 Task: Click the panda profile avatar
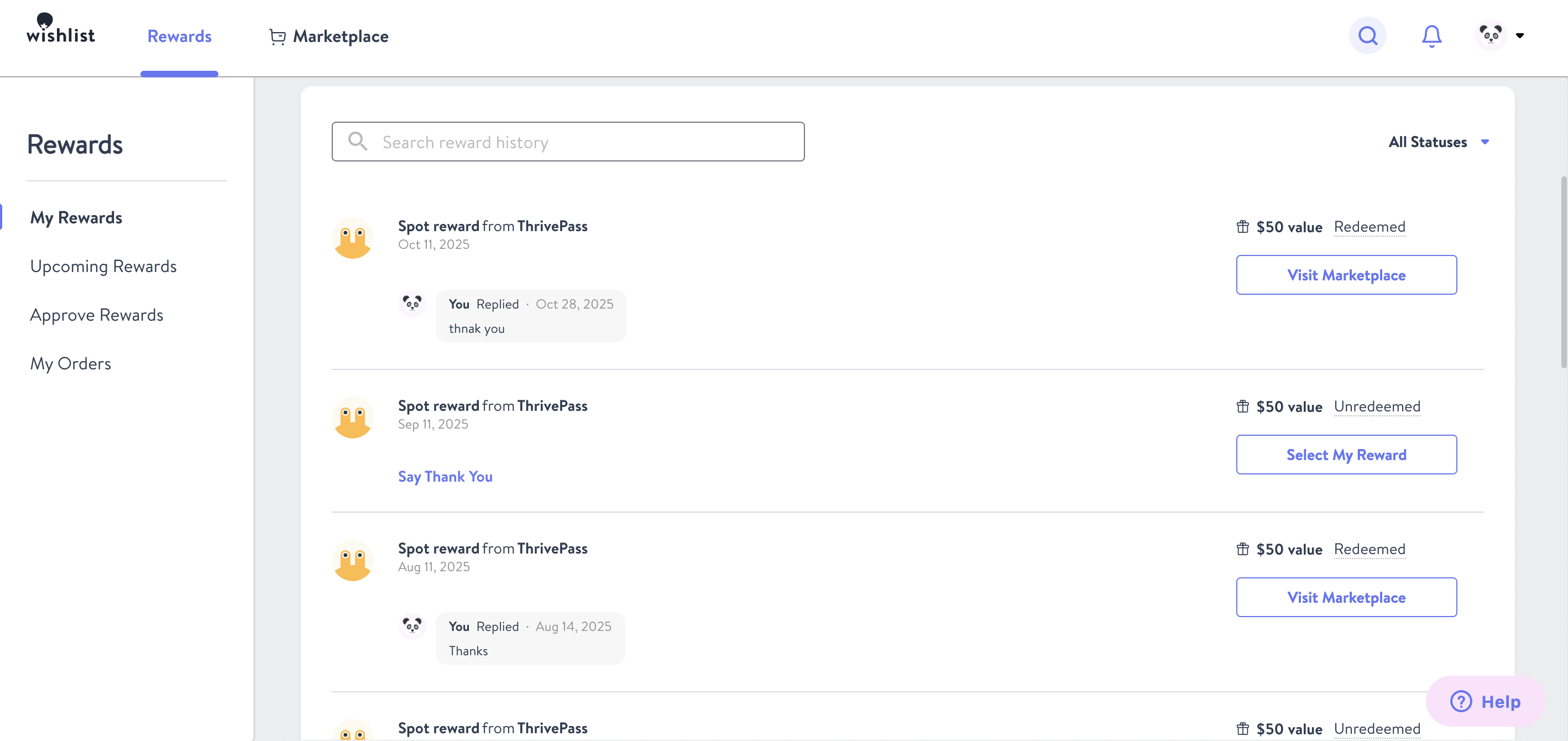coord(1490,36)
